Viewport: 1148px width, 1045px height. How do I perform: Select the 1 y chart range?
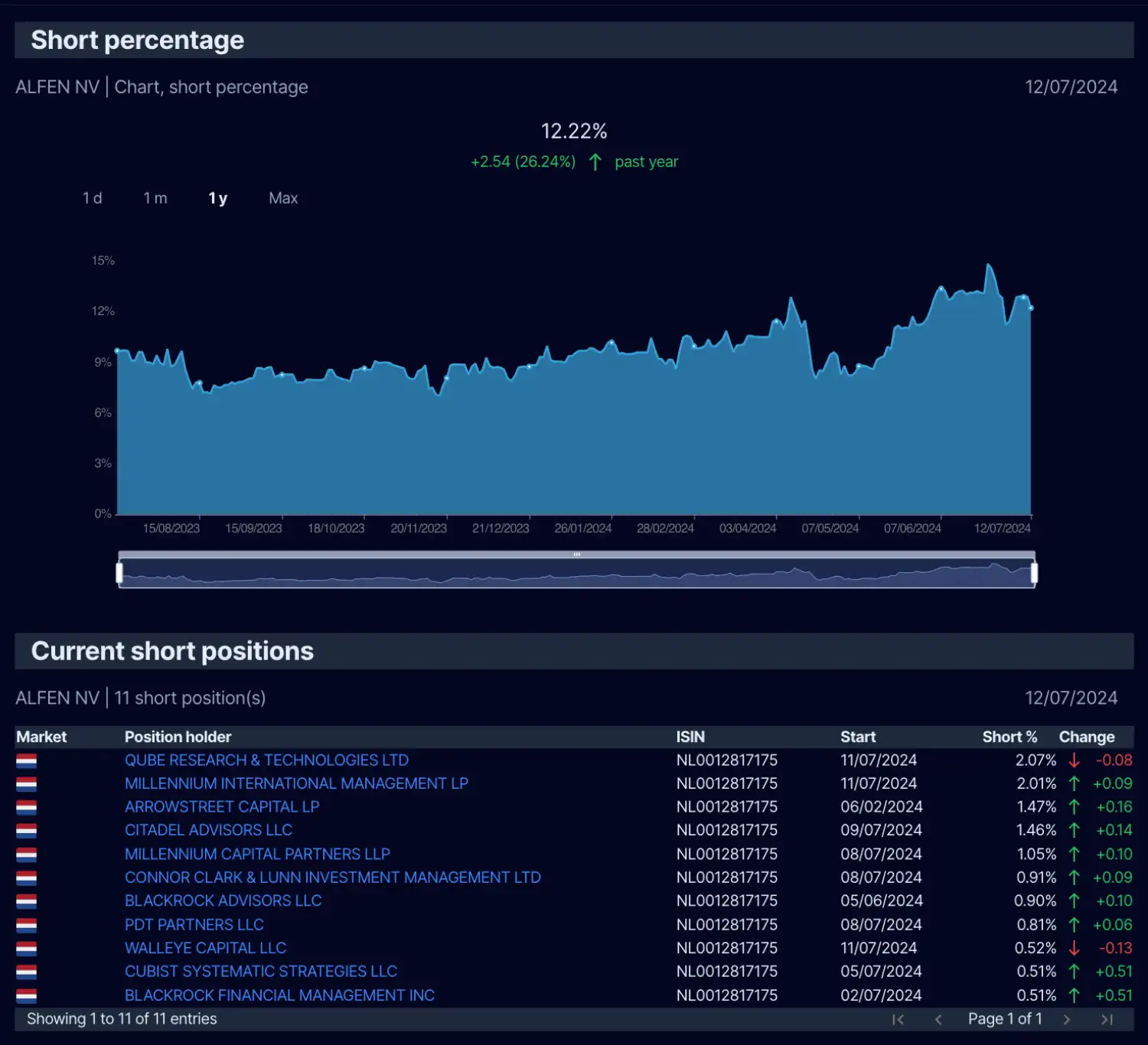(x=218, y=198)
